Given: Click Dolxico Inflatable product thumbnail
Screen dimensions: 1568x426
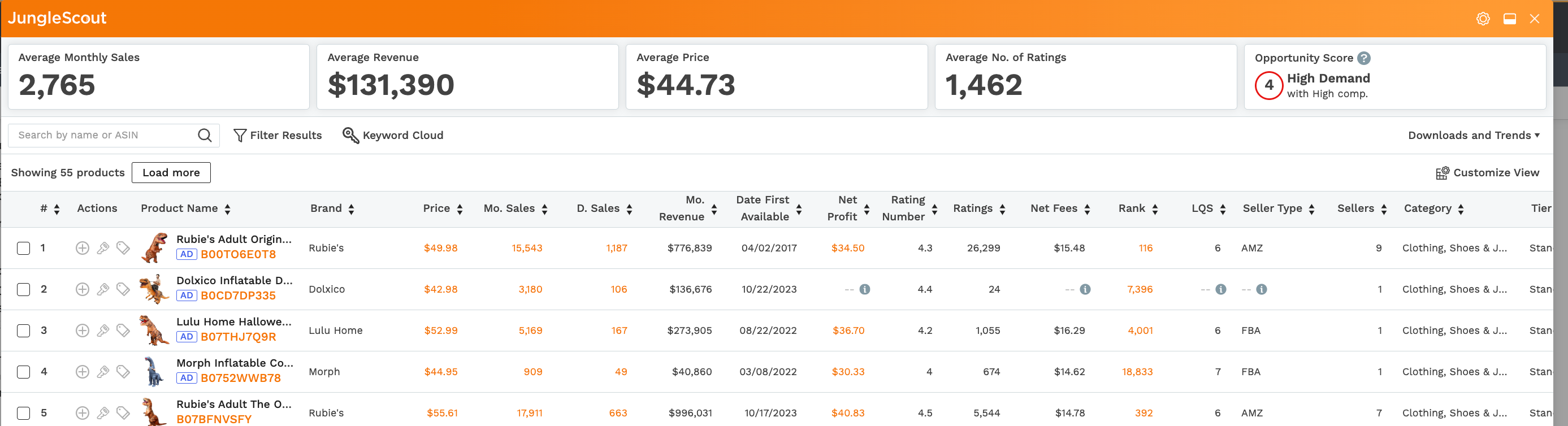Looking at the screenshot, I should [x=155, y=289].
